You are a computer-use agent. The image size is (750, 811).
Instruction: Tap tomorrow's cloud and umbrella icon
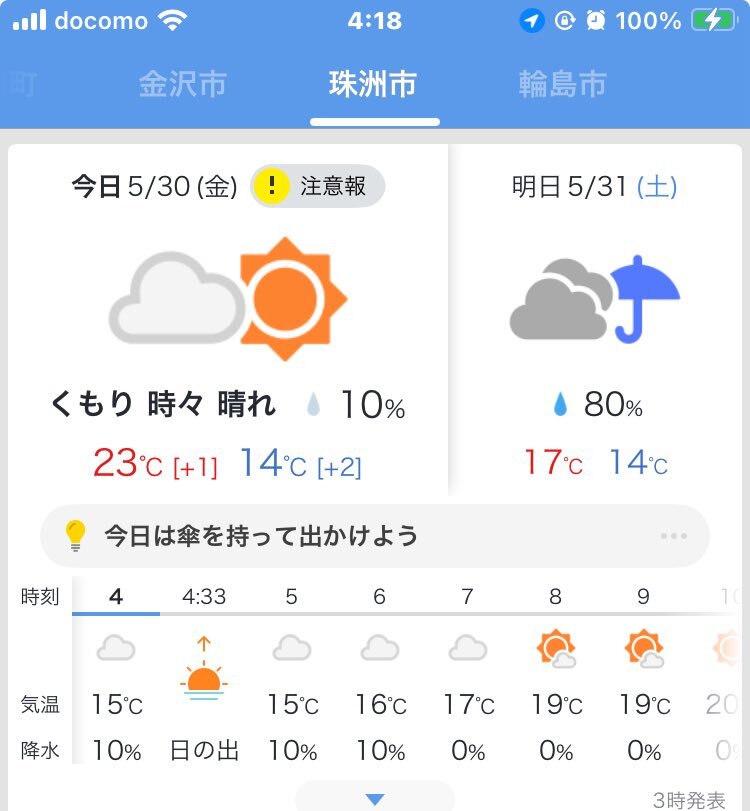[595, 299]
